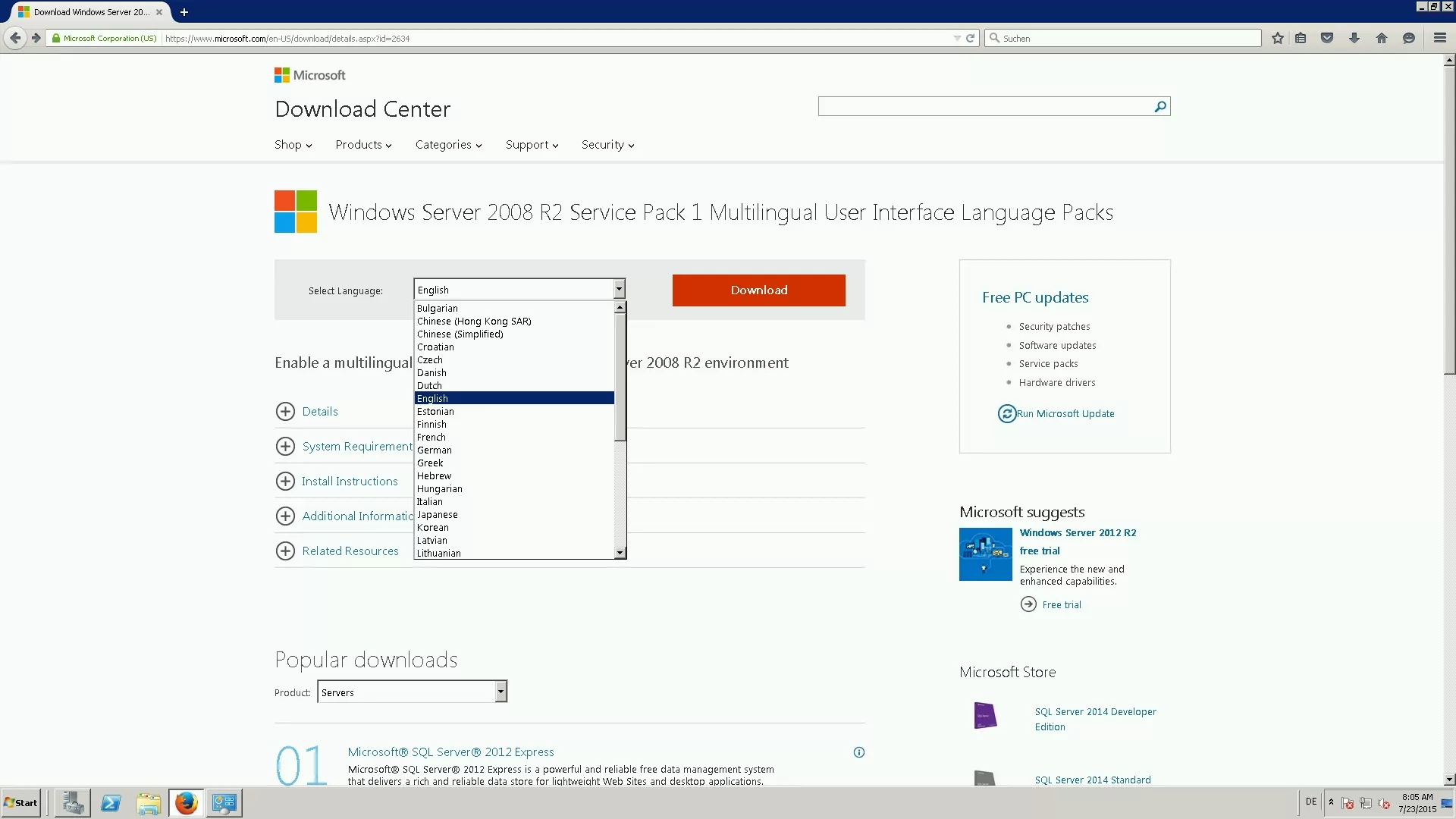This screenshot has width=1456, height=819.
Task: Open SQL Server 2014 Developer Edition link
Action: pos(1095,719)
